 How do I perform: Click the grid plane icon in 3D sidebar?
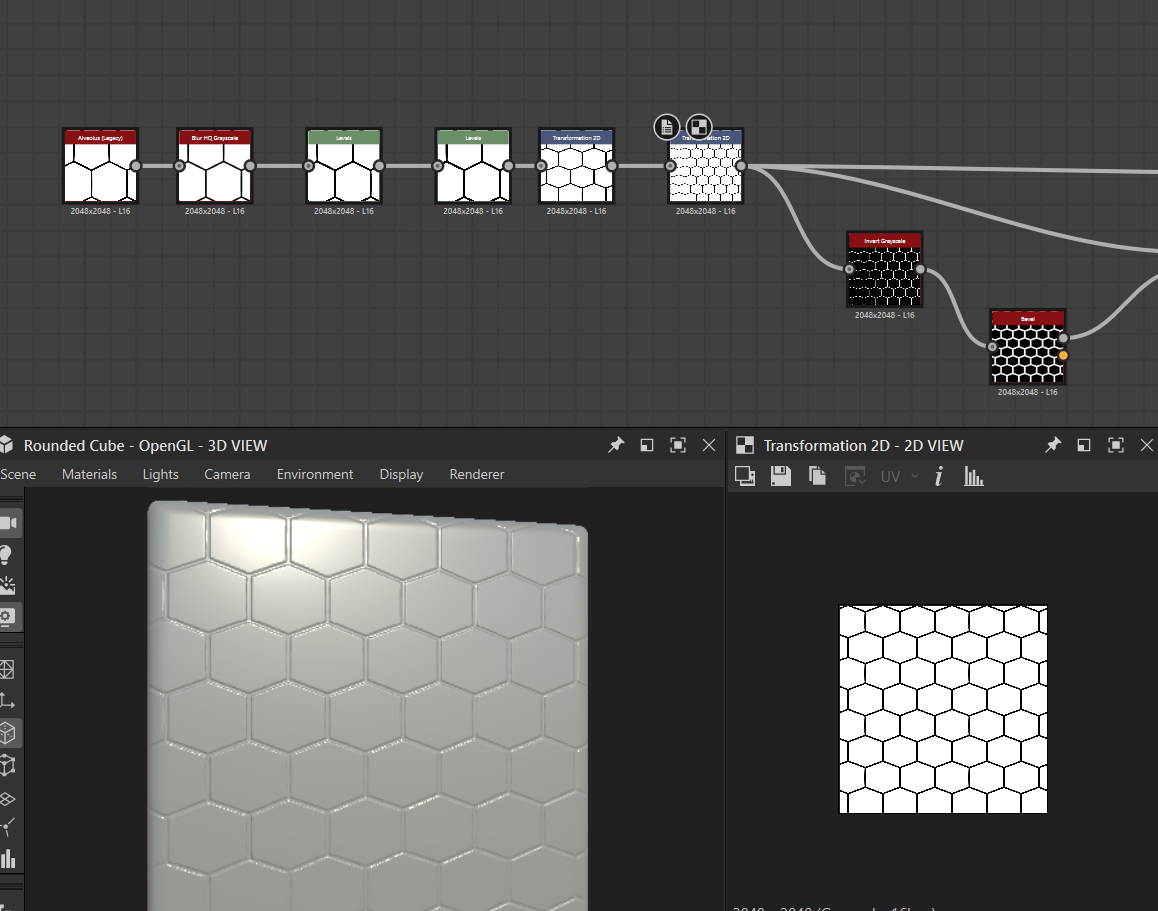click(7, 799)
